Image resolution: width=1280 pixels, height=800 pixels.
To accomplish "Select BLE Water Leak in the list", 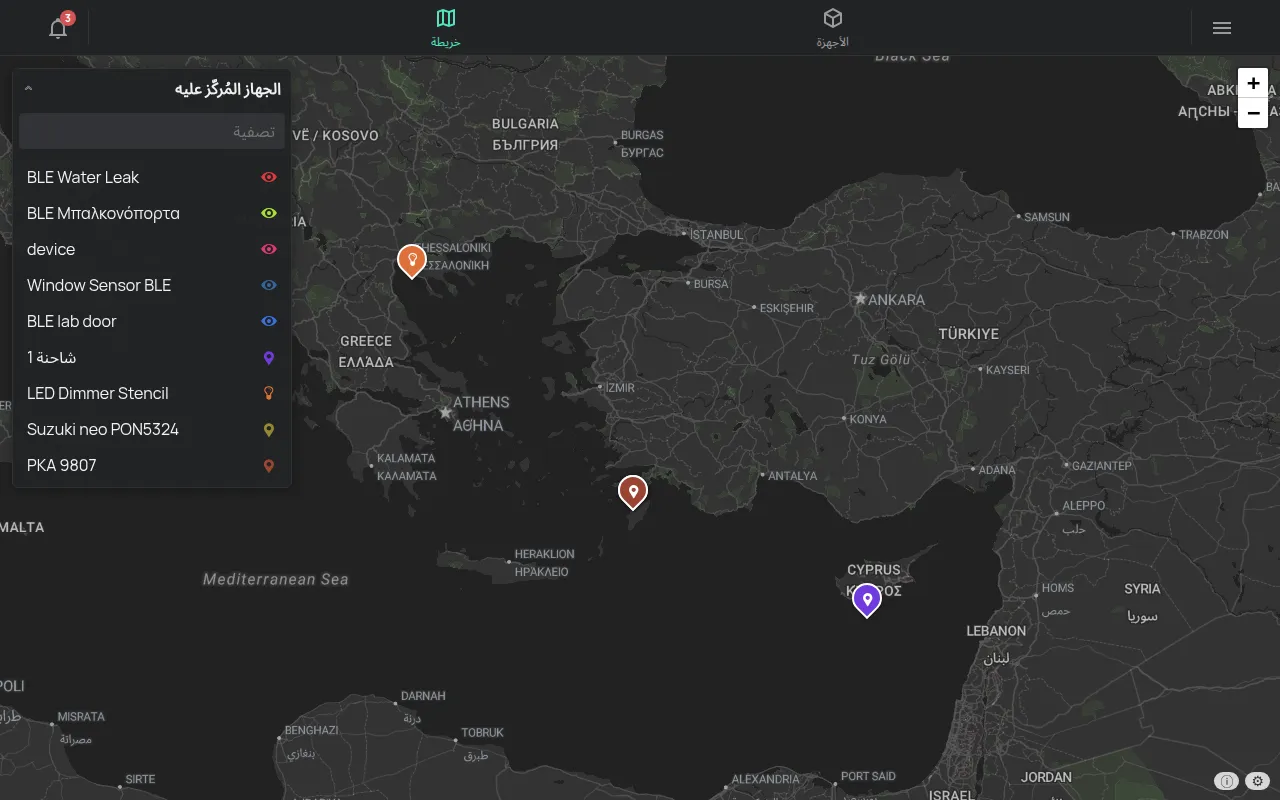I will pyautogui.click(x=152, y=177).
